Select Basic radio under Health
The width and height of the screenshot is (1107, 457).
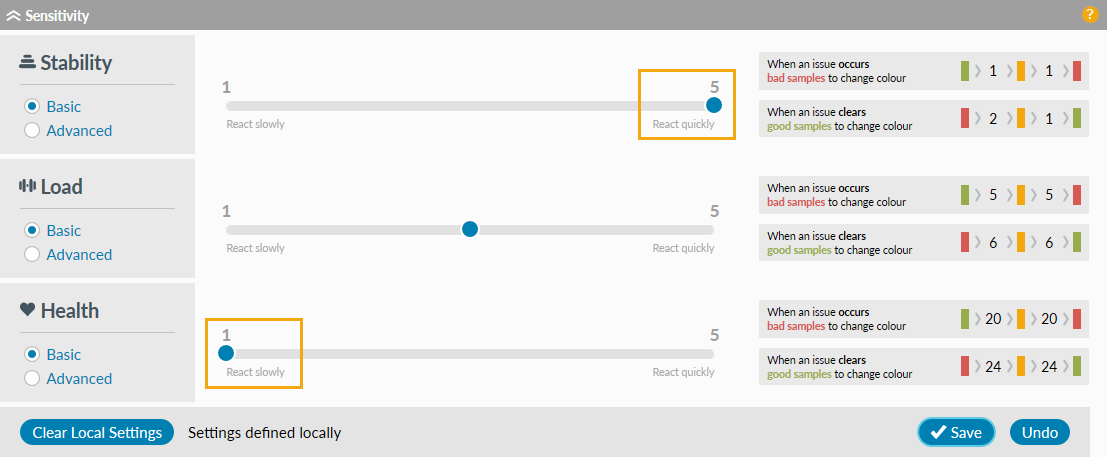tap(32, 355)
